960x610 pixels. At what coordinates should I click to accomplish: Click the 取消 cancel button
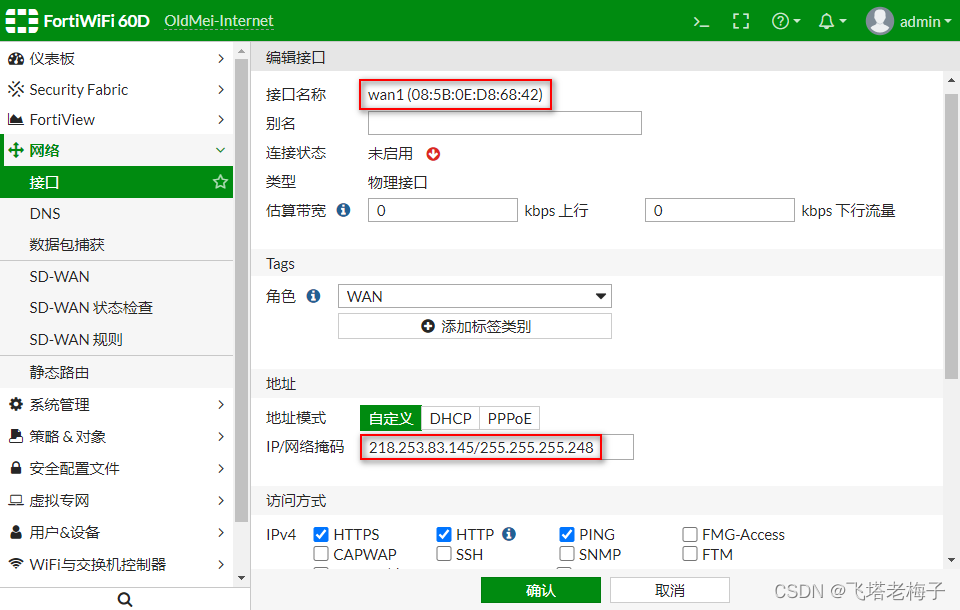coord(669,590)
